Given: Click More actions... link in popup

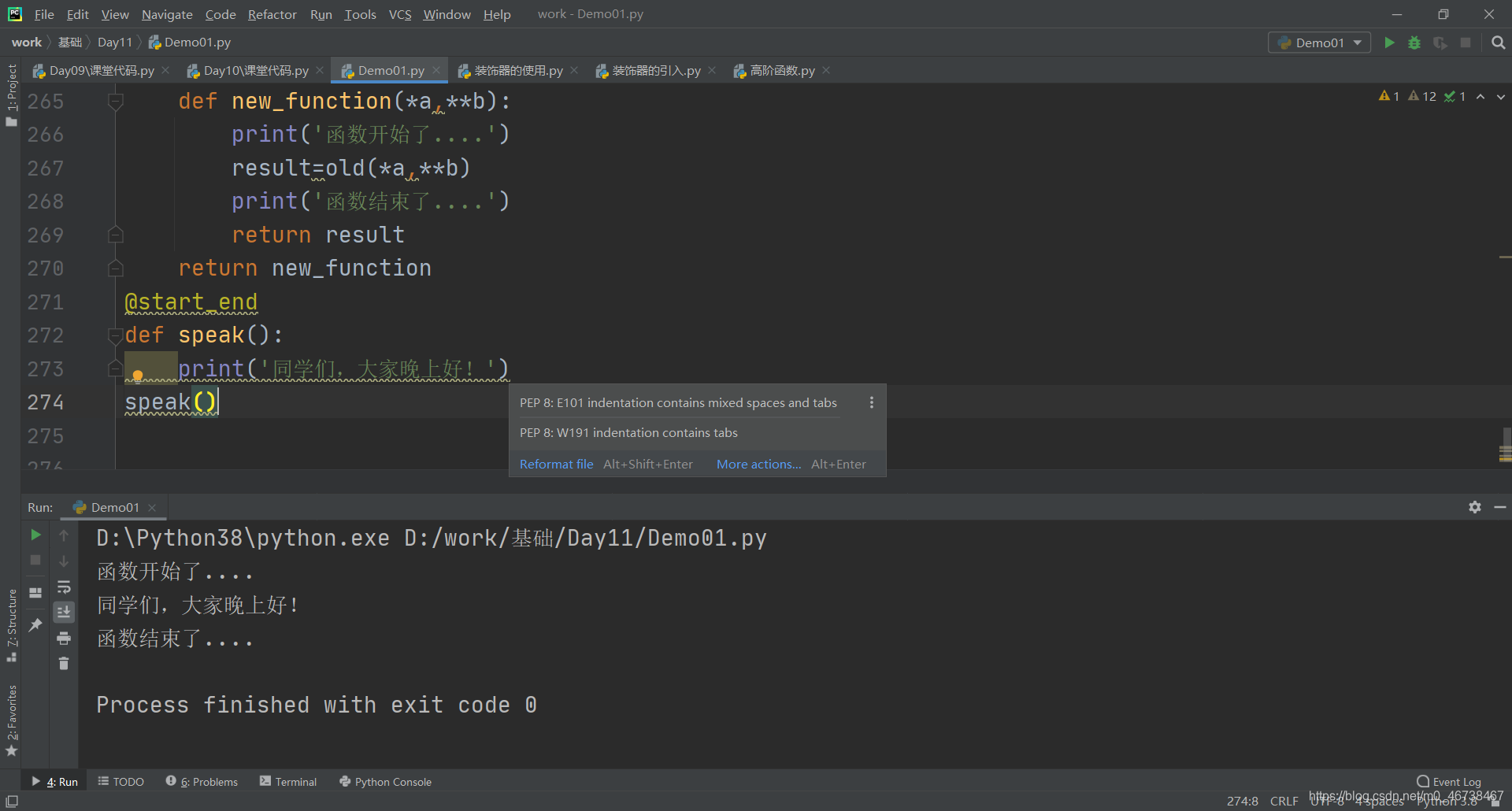Looking at the screenshot, I should tap(758, 464).
